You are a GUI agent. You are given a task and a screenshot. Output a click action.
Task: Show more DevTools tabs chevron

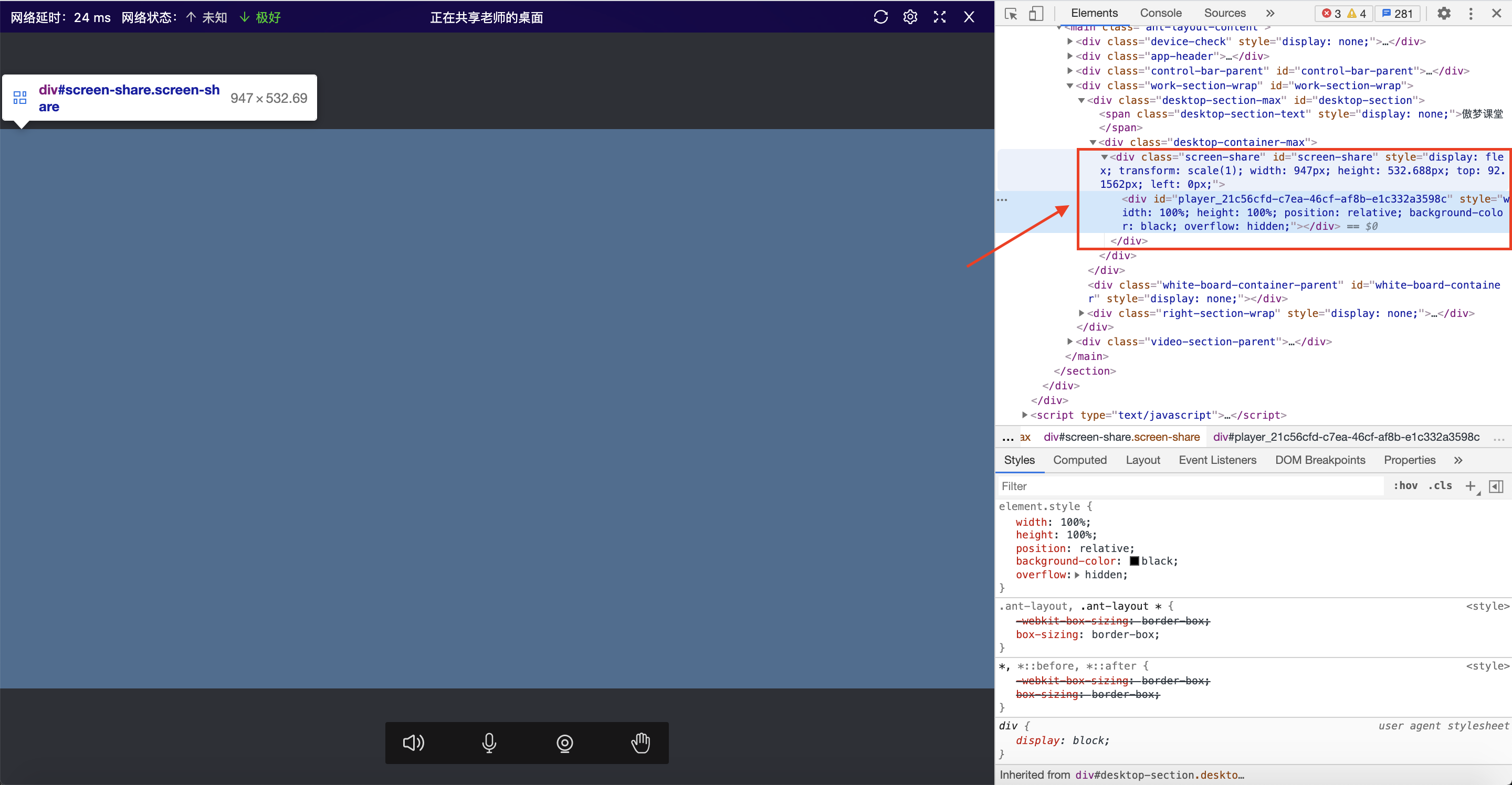coord(1270,13)
